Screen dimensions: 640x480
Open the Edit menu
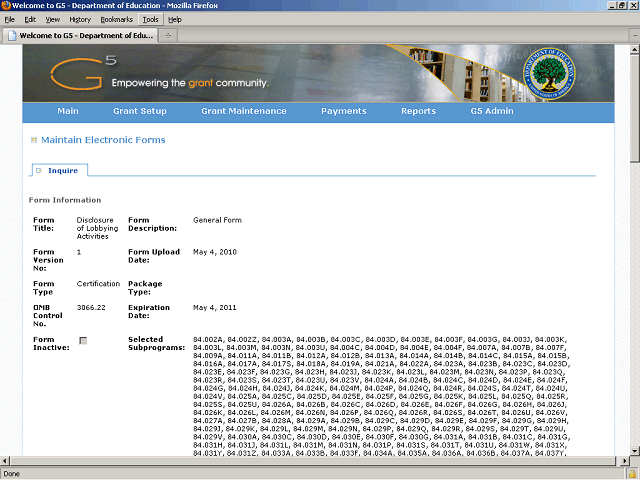[x=30, y=20]
